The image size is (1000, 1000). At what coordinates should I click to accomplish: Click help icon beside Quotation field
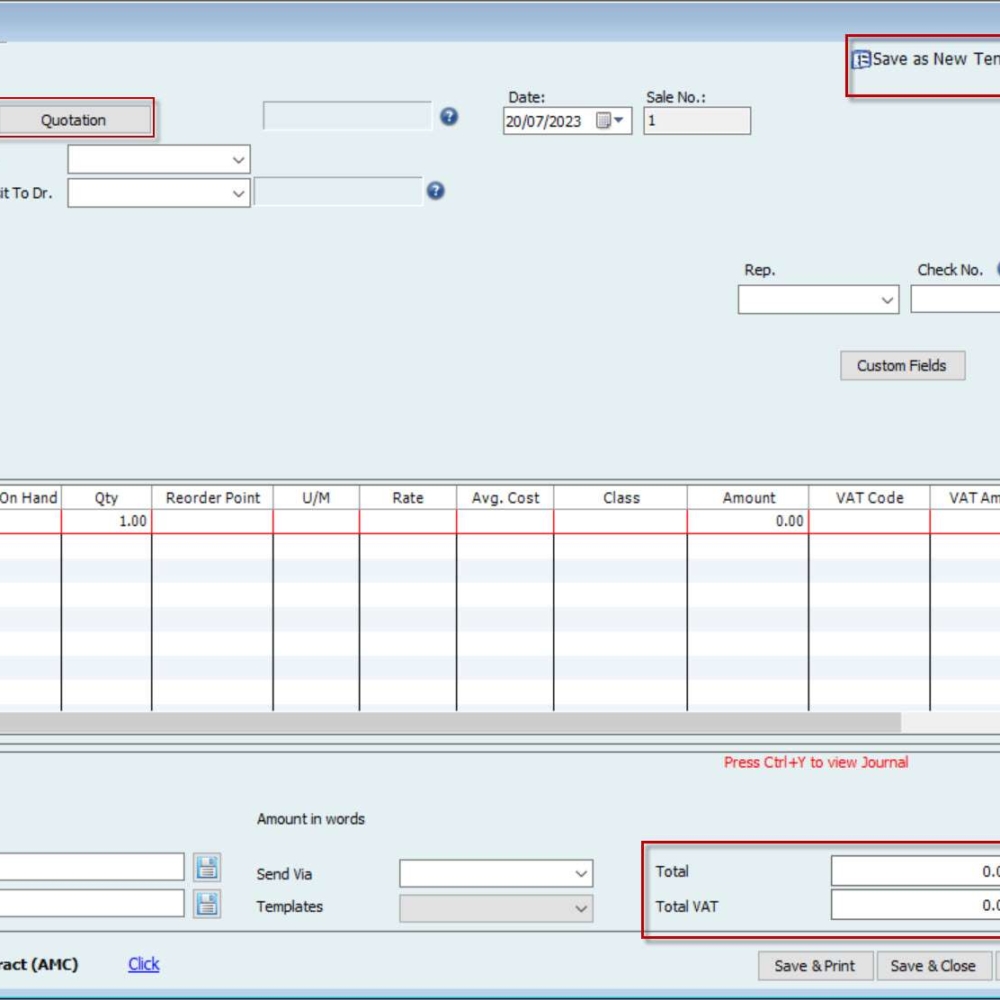coord(449,117)
